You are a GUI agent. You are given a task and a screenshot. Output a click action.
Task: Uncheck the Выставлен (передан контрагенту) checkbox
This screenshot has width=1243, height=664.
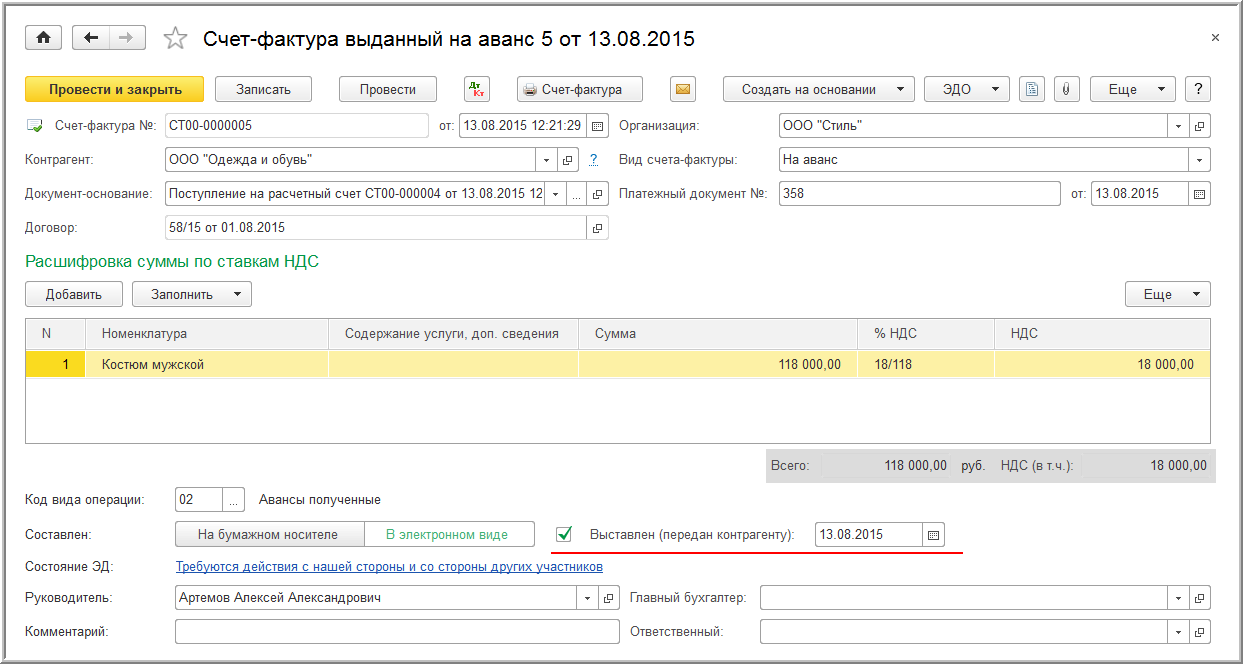click(564, 534)
